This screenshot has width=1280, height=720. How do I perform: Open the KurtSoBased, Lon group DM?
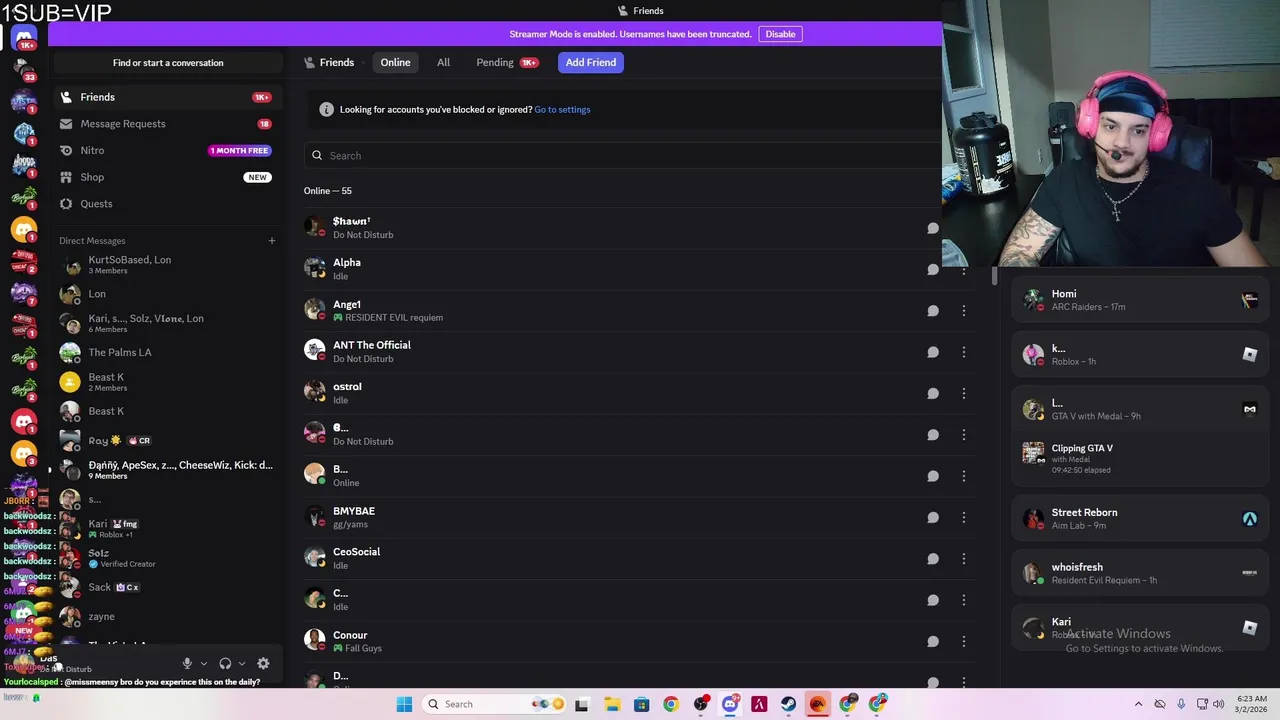[167, 265]
